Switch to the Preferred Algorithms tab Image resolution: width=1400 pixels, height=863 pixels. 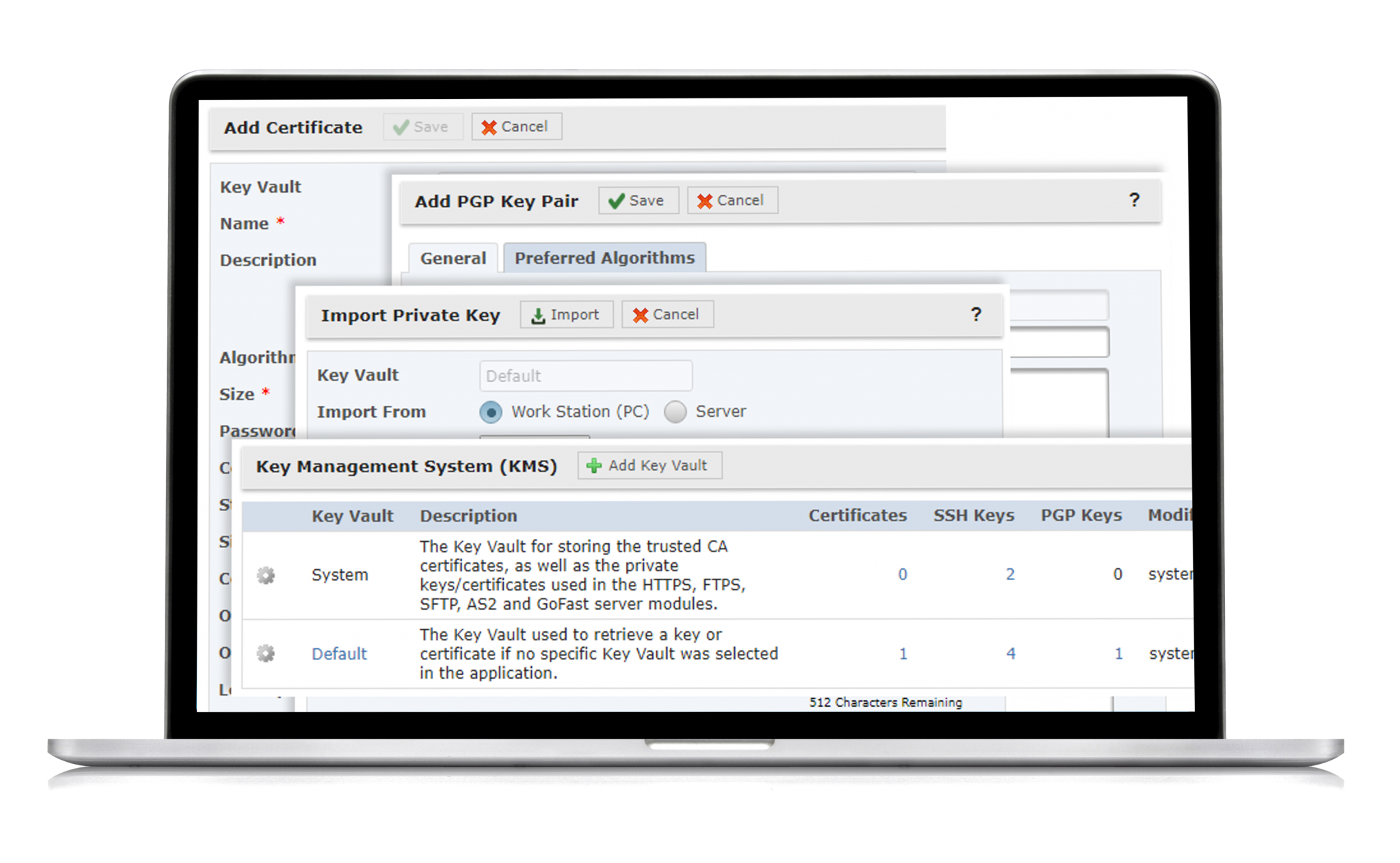tap(604, 259)
